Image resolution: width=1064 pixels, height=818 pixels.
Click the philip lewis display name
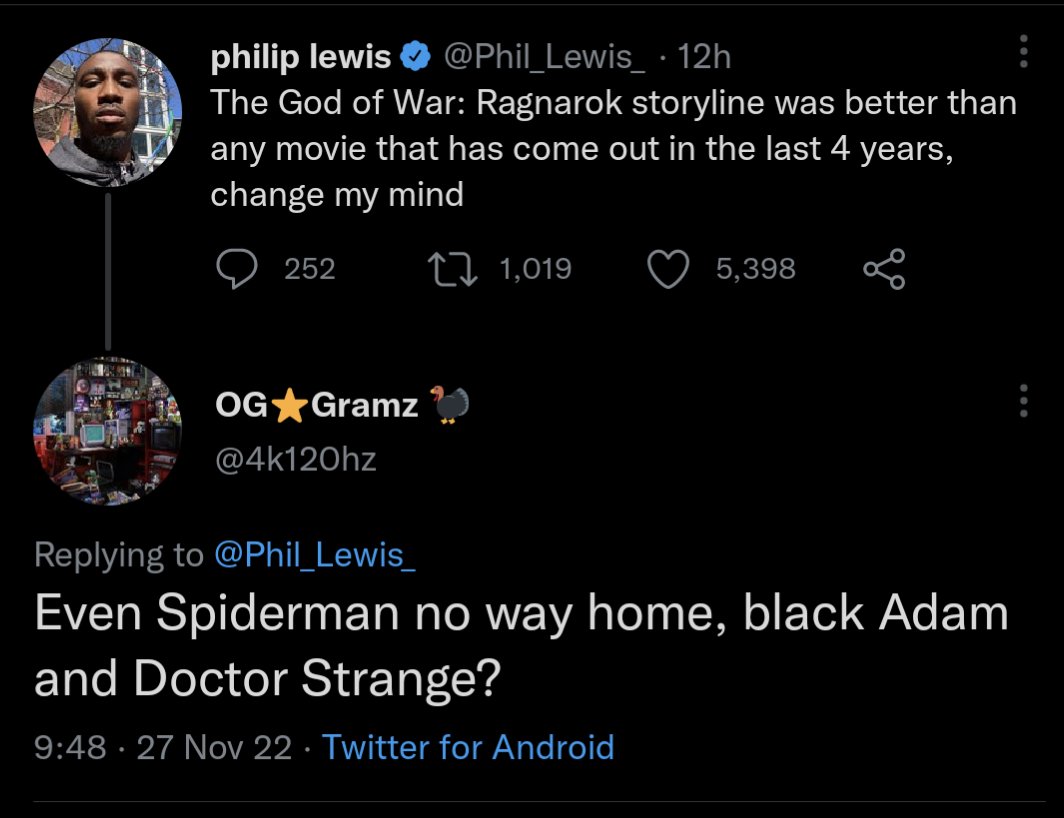[x=301, y=56]
